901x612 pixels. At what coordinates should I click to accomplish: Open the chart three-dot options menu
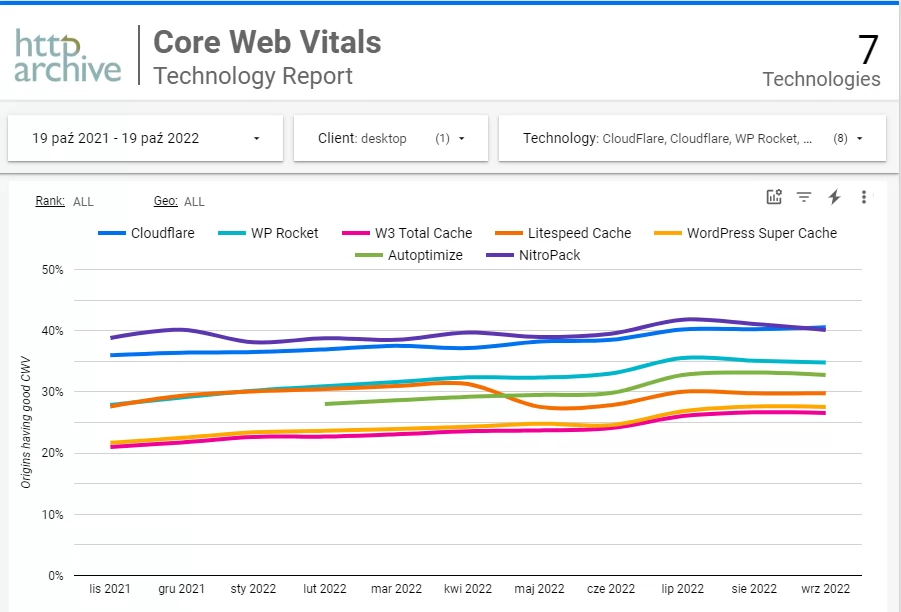[x=864, y=197]
